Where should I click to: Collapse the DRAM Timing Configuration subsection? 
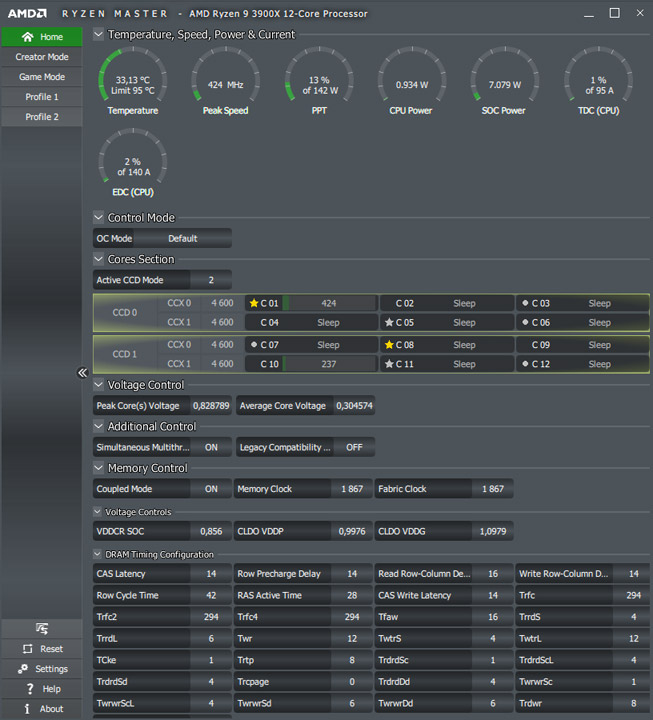[97, 554]
